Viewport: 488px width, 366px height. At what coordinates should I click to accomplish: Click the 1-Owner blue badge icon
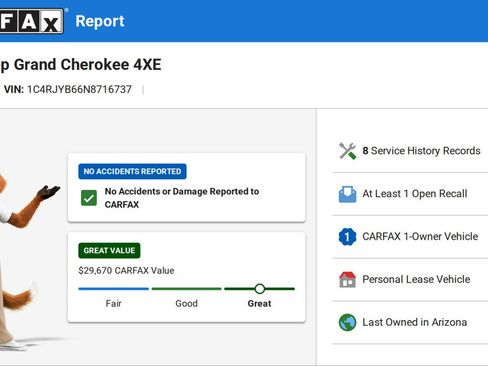coord(347,237)
